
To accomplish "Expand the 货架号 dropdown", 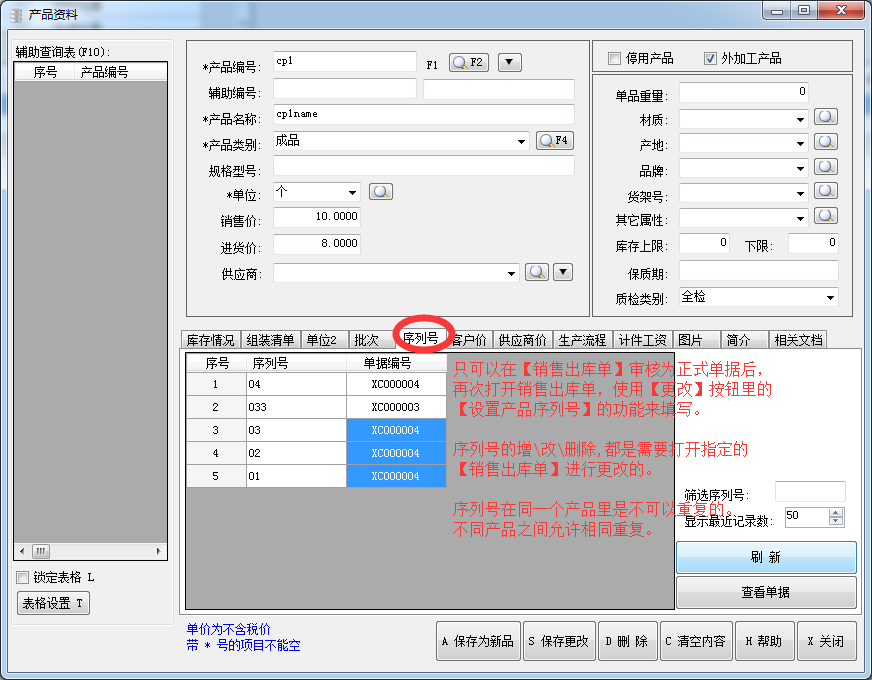I will tap(800, 193).
